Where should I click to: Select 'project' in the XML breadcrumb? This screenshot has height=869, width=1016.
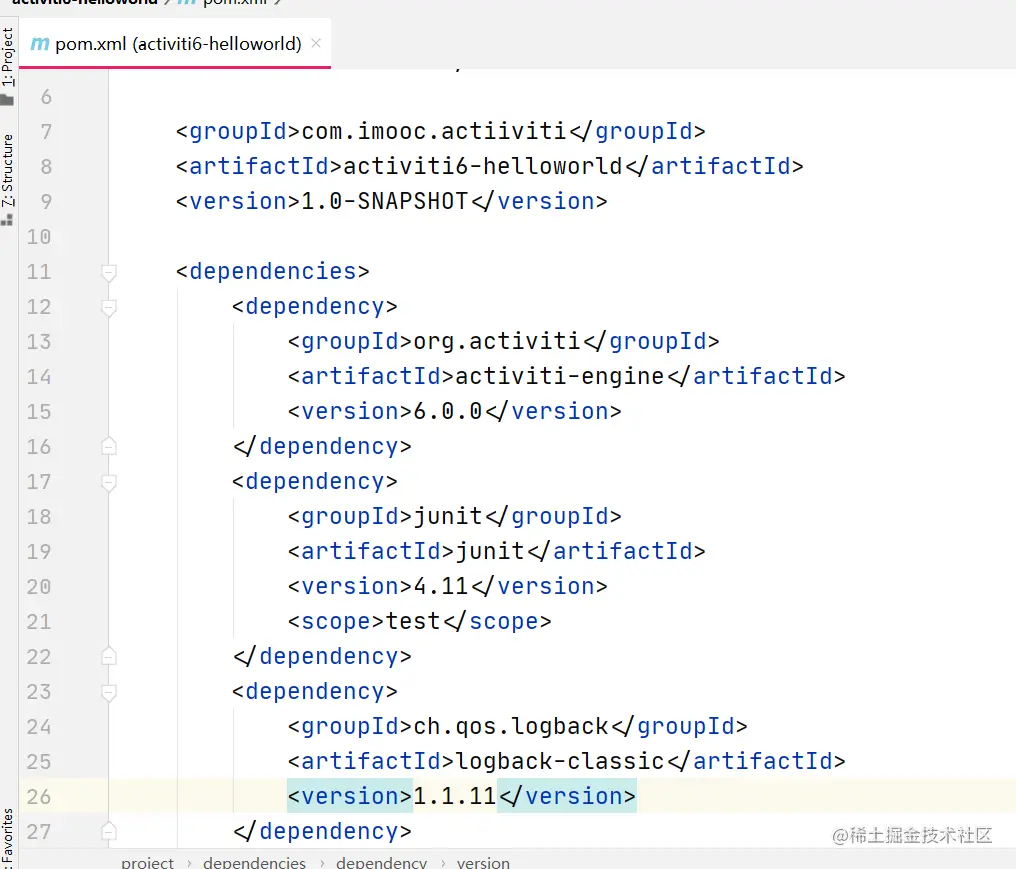pos(148,863)
